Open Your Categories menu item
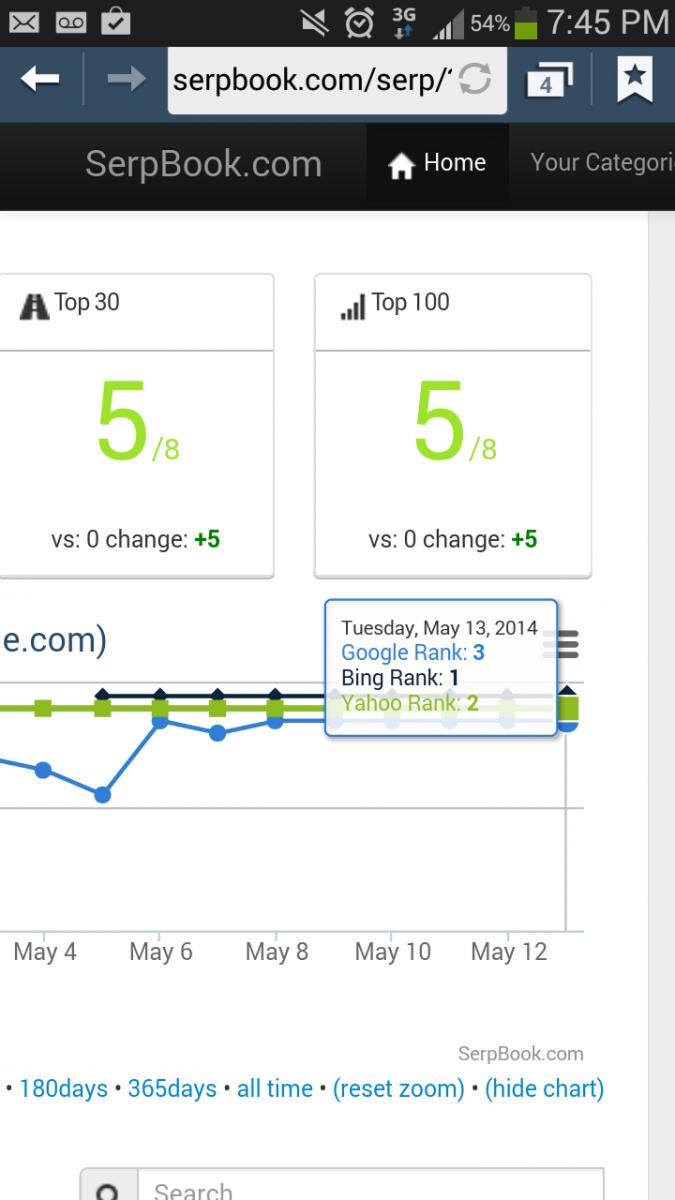The height and width of the screenshot is (1200, 675). 602,163
